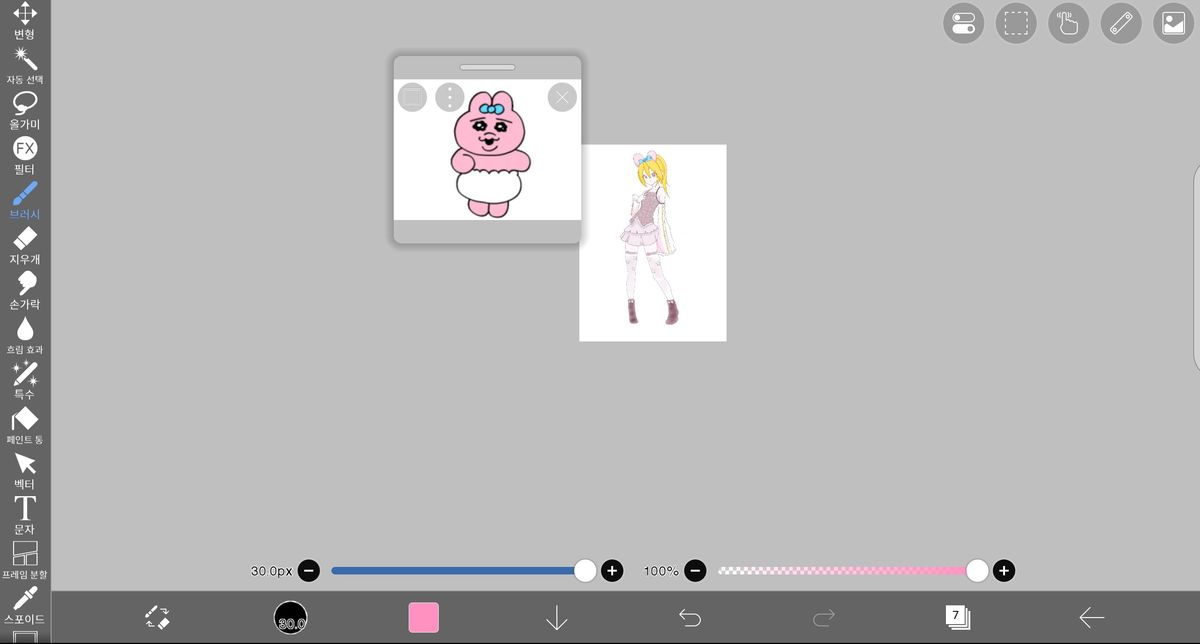Image resolution: width=1200 pixels, height=644 pixels.
Task: Open the pink color swatch
Action: coord(424,617)
